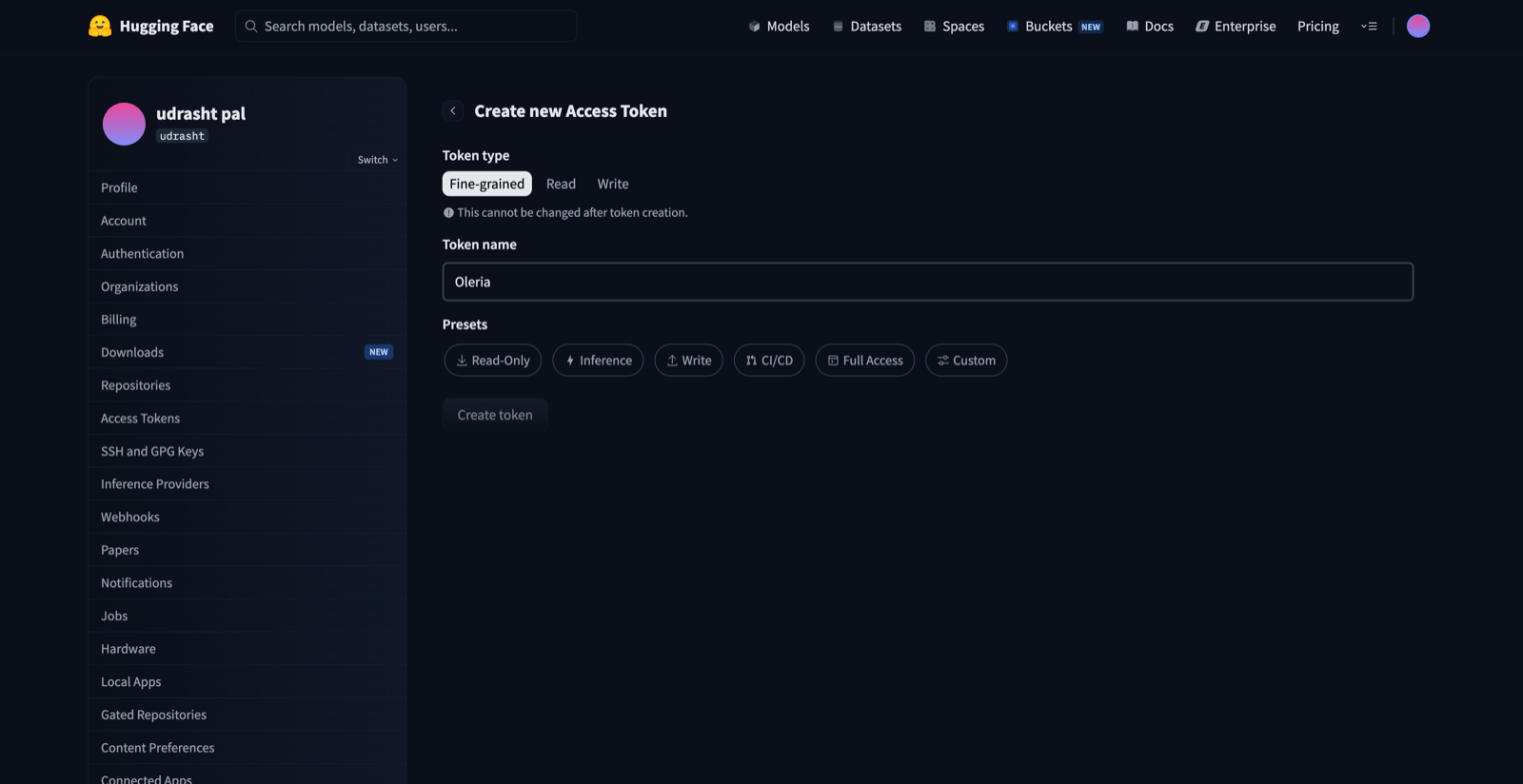Click the Docs book icon
This screenshot has height=784, width=1523.
(1132, 26)
